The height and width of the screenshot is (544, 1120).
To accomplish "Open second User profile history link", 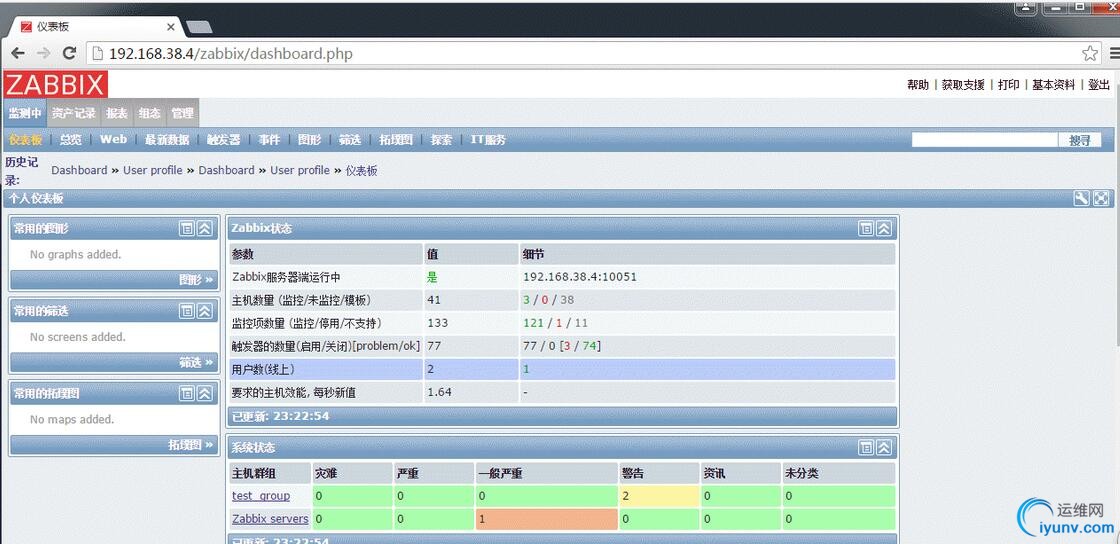I will pyautogui.click(x=300, y=170).
